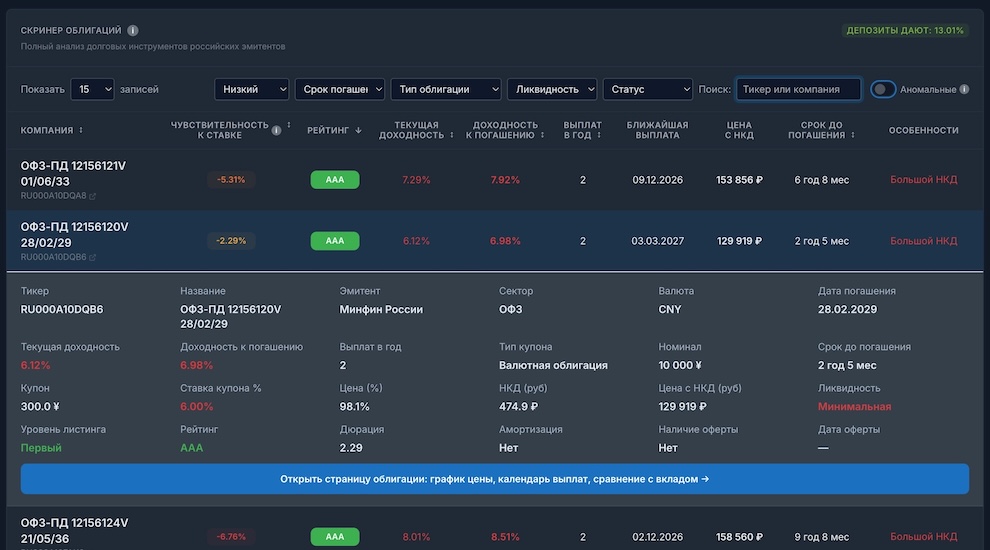This screenshot has width=990, height=550.
Task: Click the info icon next to Аномальные
Action: 964,89
